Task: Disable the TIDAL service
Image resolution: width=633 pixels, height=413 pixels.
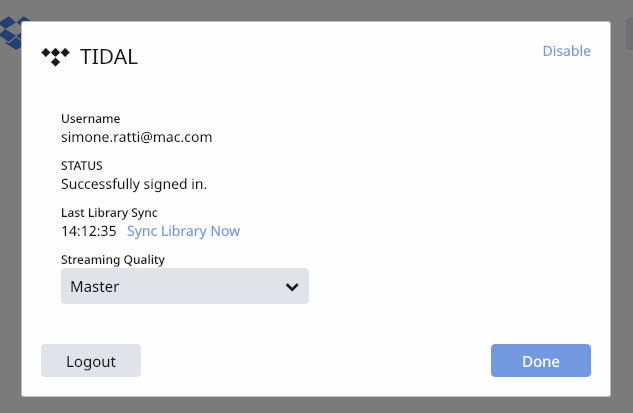Action: coord(566,51)
